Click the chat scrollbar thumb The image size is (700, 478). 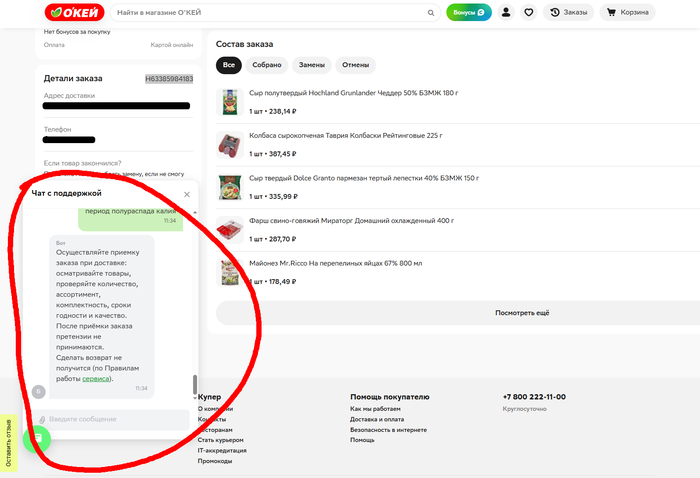pyautogui.click(x=195, y=384)
